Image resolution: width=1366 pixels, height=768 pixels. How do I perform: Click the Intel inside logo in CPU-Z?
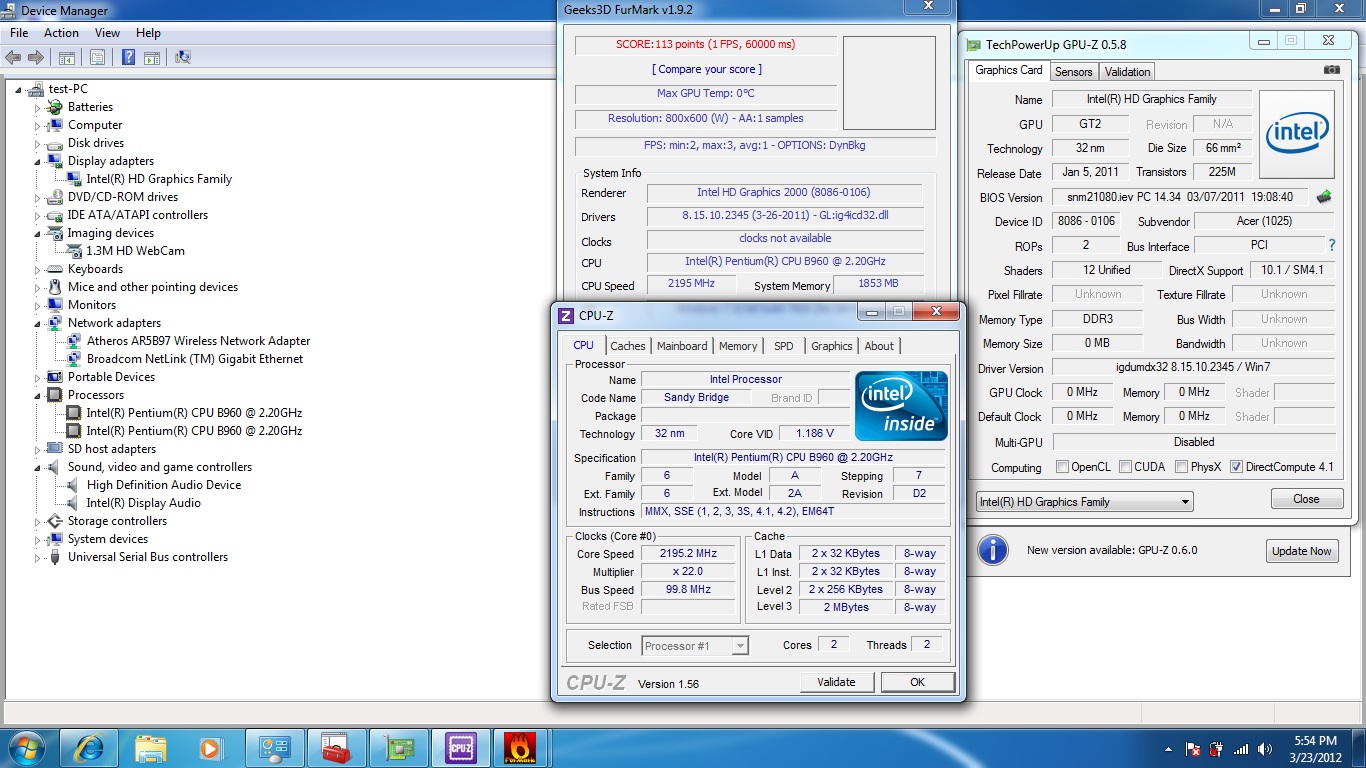point(901,406)
